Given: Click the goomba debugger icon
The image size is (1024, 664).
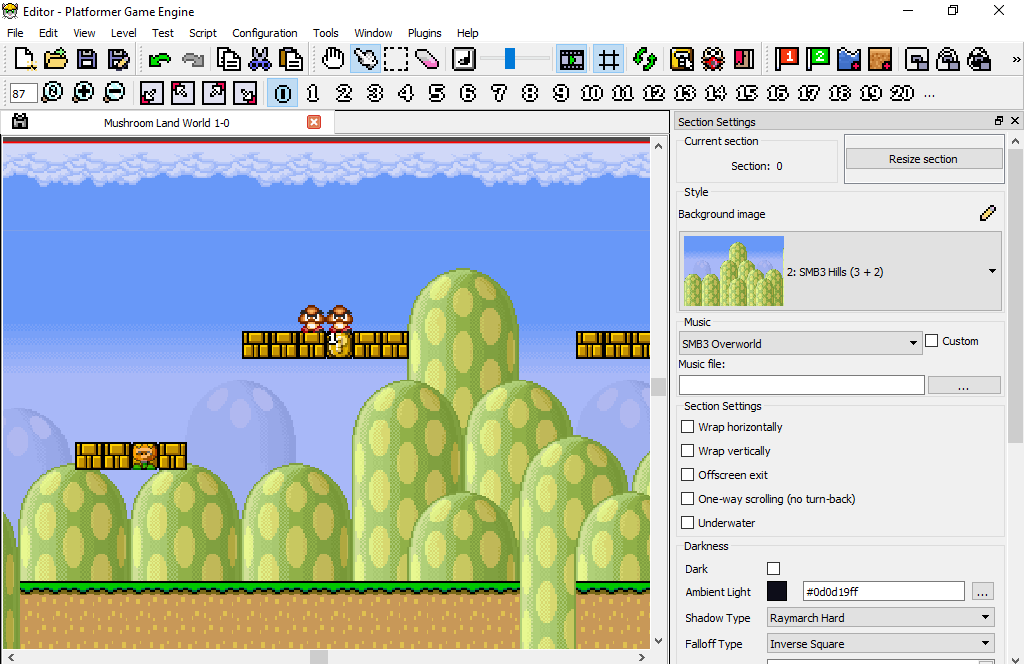Looking at the screenshot, I should click(713, 59).
